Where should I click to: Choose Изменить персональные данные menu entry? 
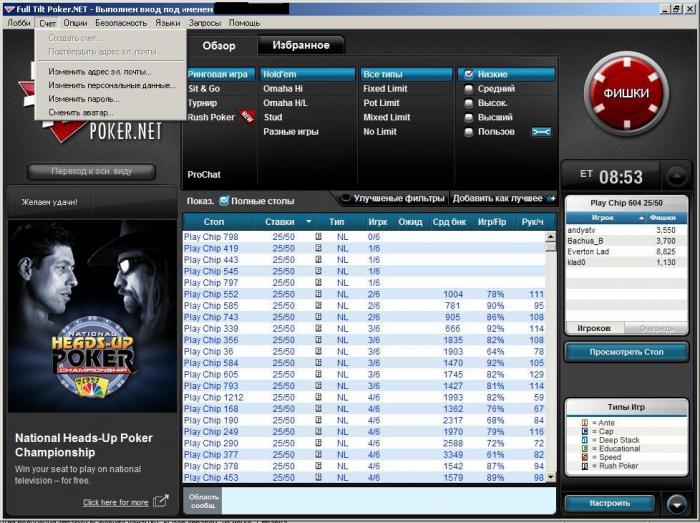[110, 85]
